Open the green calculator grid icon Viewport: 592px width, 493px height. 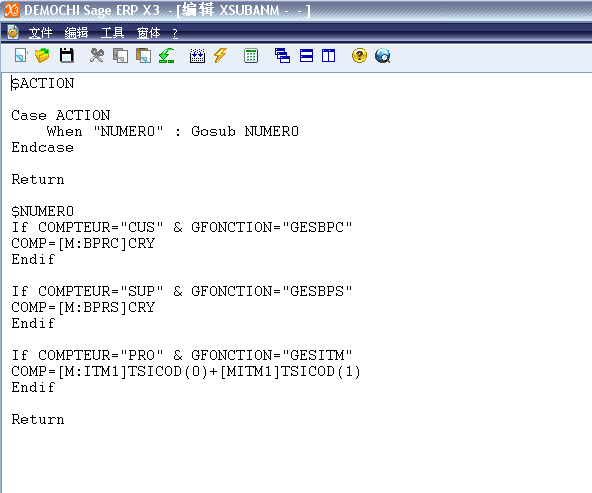tap(251, 56)
